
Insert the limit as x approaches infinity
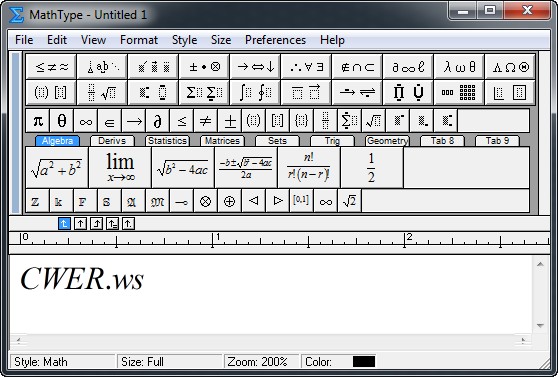pyautogui.click(x=120, y=167)
